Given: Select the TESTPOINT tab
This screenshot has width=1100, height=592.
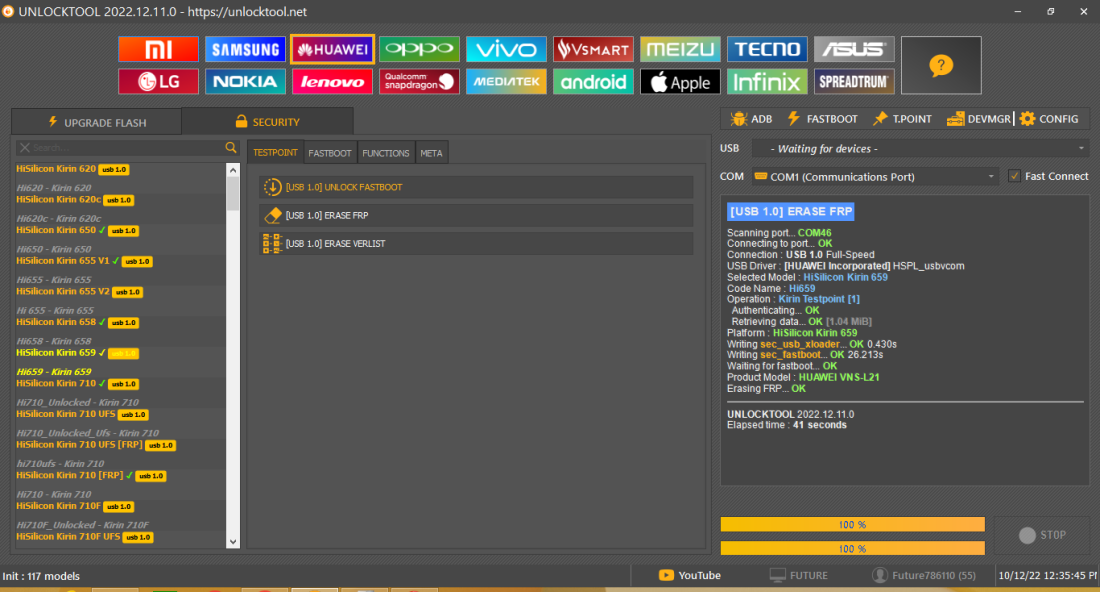Looking at the screenshot, I should (275, 152).
